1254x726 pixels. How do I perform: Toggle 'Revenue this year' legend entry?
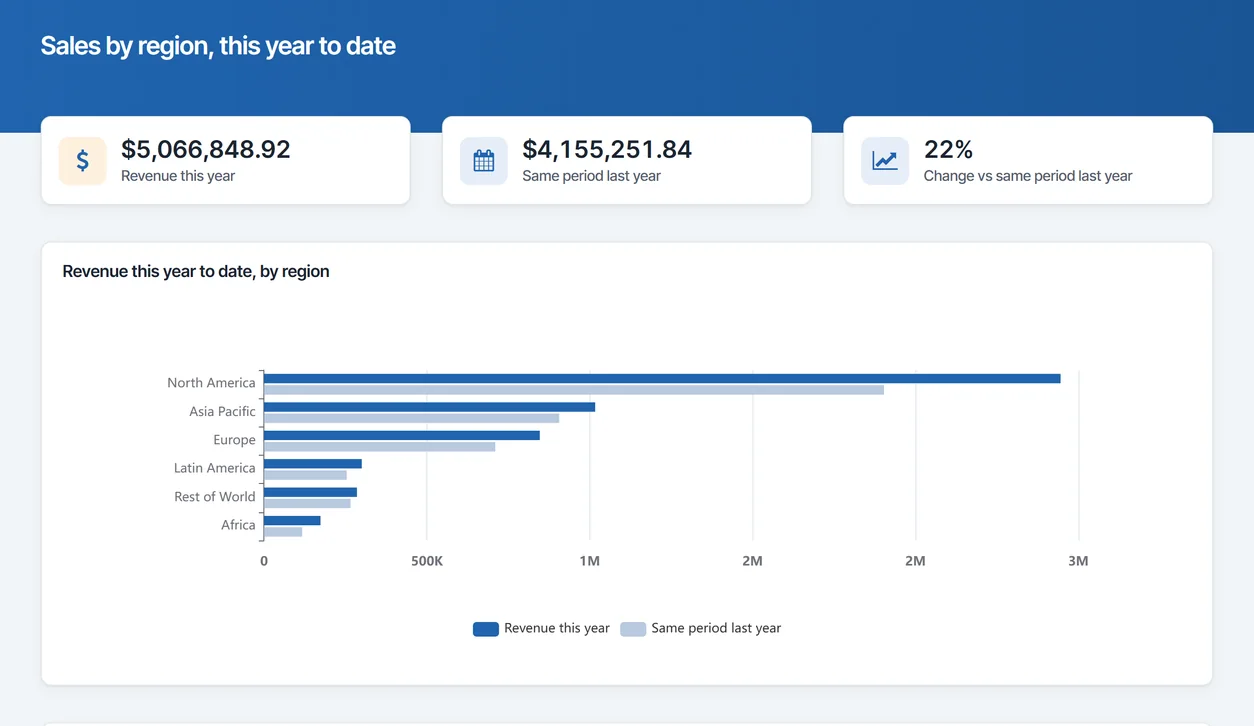point(541,629)
